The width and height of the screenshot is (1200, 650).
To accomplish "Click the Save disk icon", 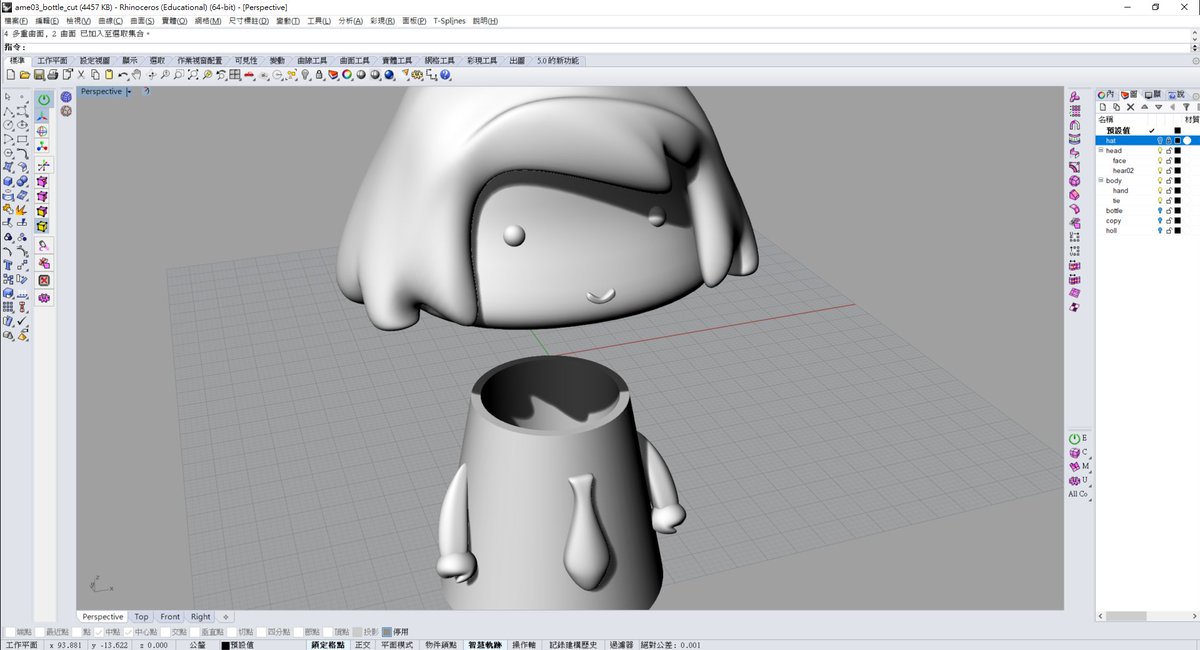I will (x=39, y=74).
